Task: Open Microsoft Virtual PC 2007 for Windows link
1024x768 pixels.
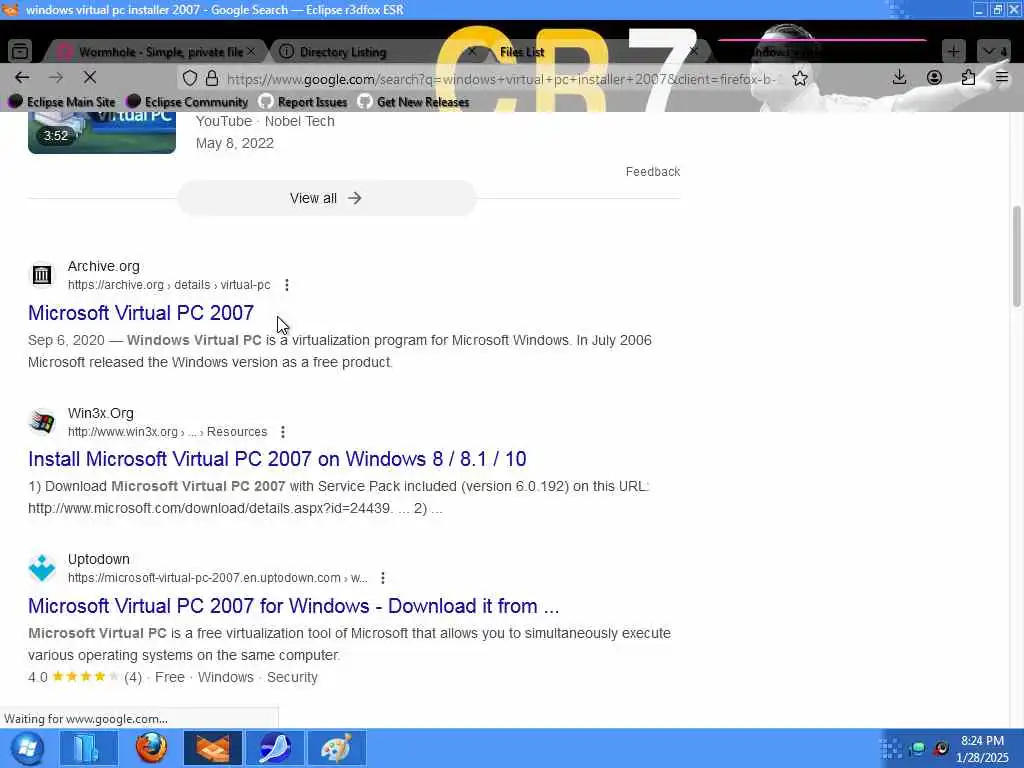Action: (293, 606)
